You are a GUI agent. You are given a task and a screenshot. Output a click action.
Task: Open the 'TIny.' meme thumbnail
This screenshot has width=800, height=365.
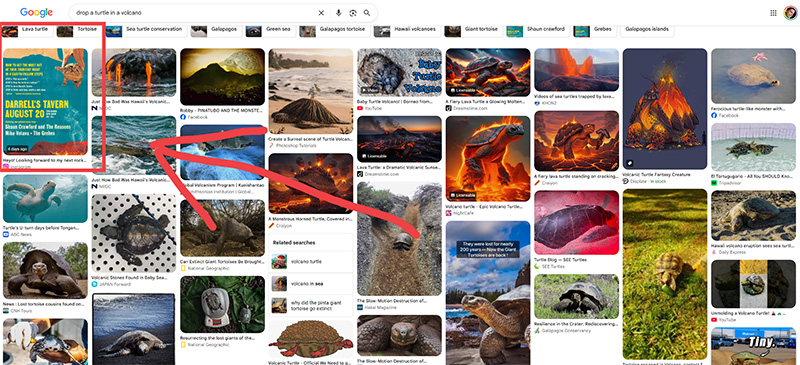coord(754,346)
